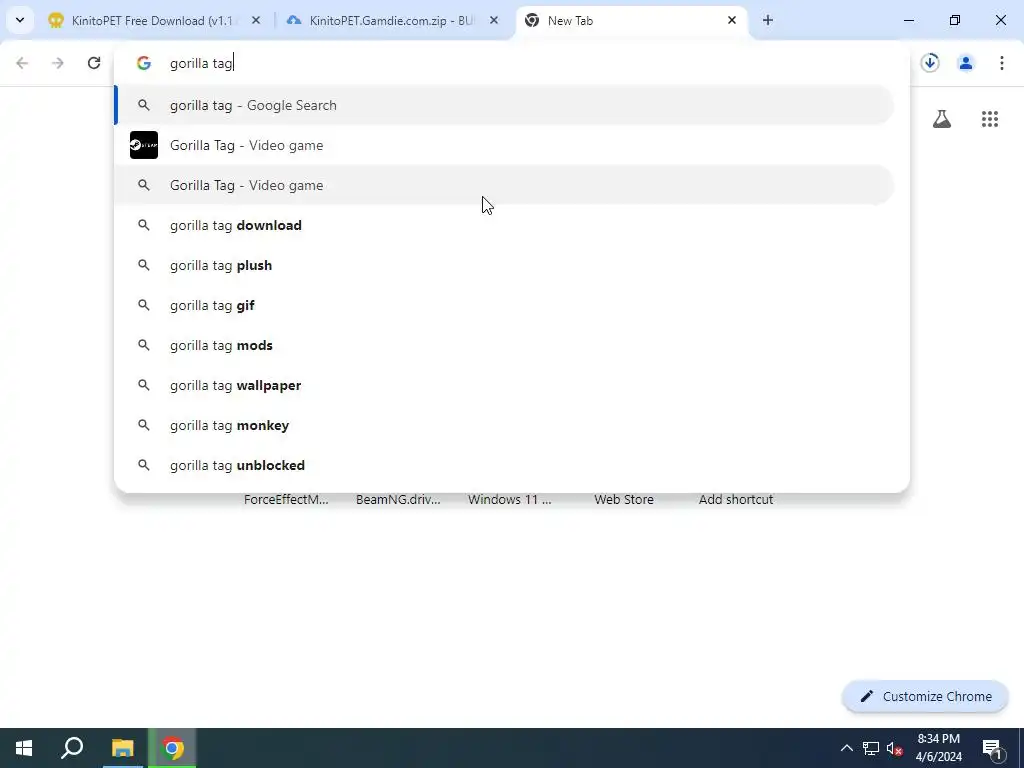Open the taskbar search magnifier
The width and height of the screenshot is (1024, 768).
click(x=72, y=748)
